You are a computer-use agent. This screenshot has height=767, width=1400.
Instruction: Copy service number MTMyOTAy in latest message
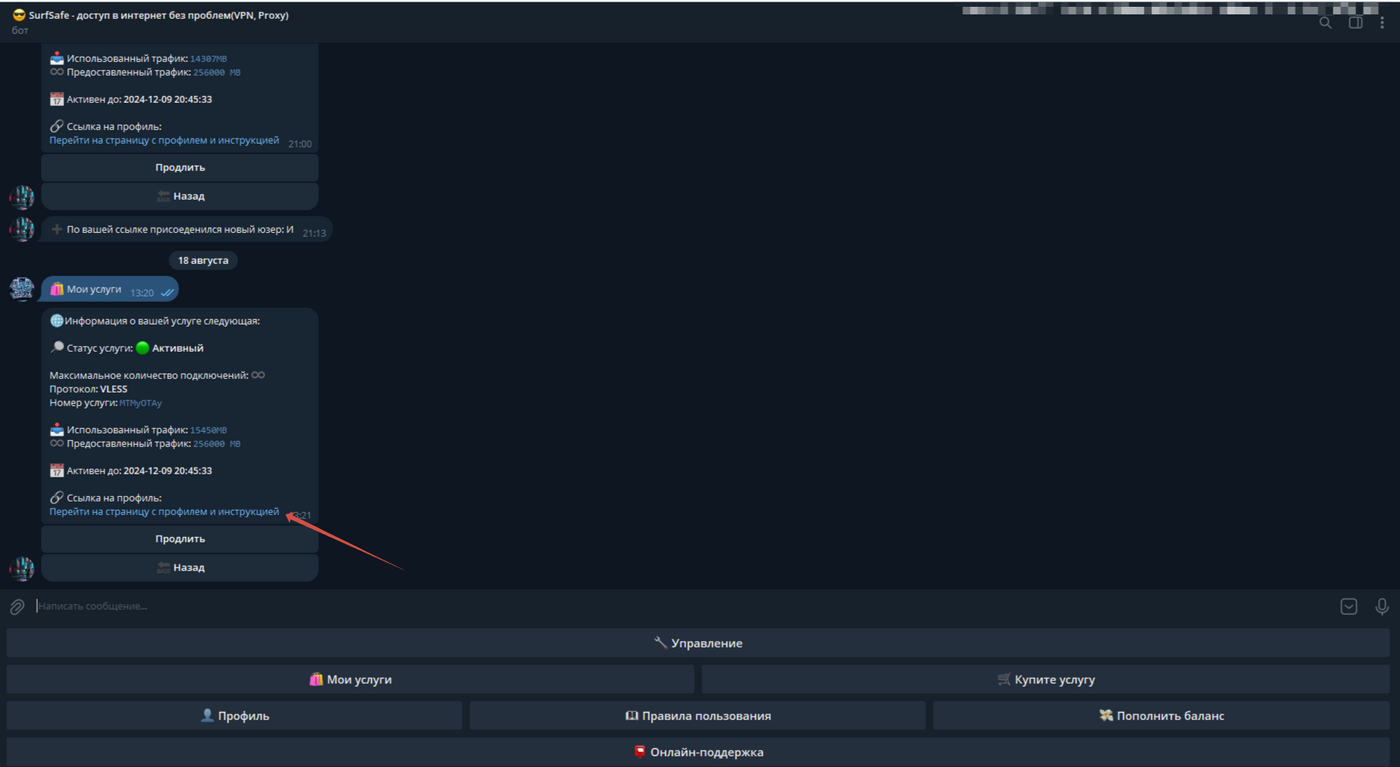coord(140,403)
